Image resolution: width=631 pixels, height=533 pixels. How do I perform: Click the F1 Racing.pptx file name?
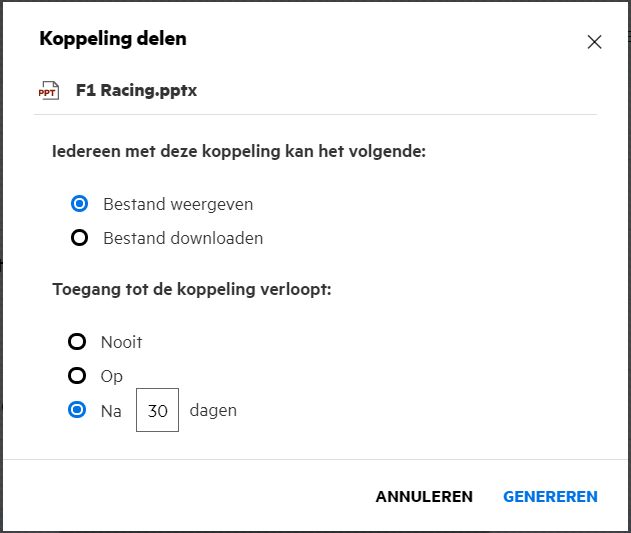point(136,91)
